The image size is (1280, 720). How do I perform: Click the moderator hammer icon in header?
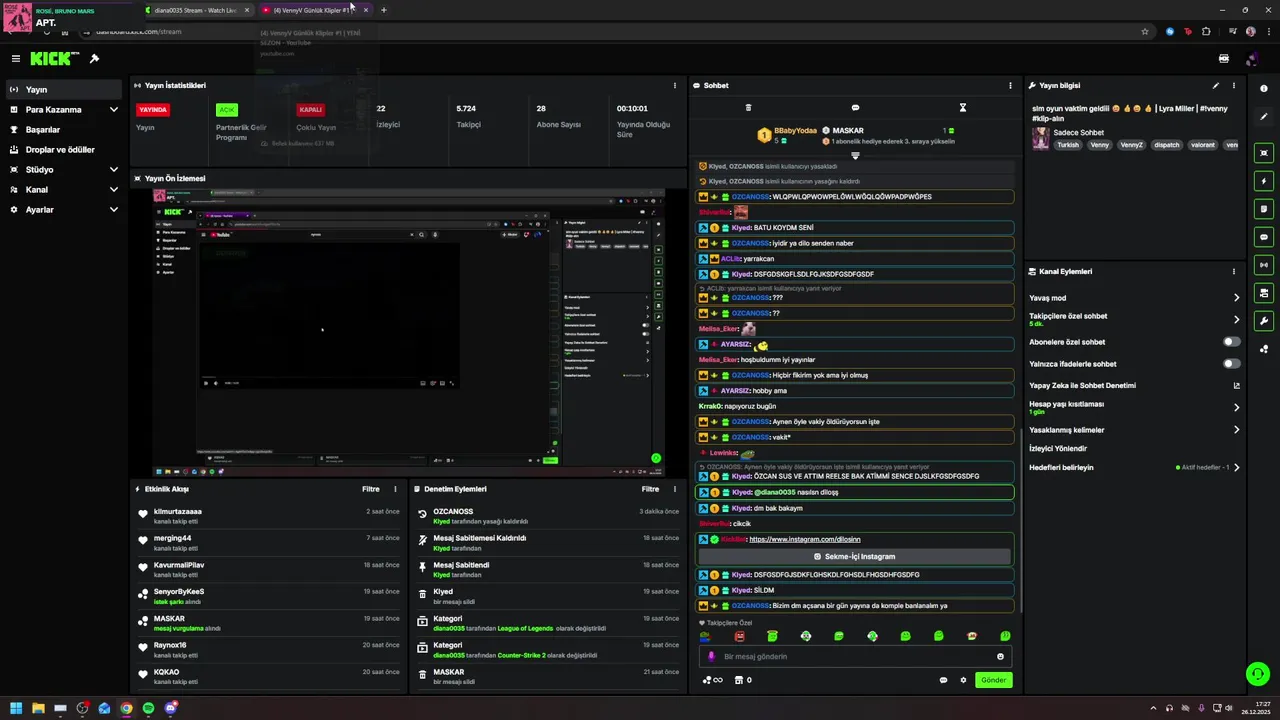94,59
